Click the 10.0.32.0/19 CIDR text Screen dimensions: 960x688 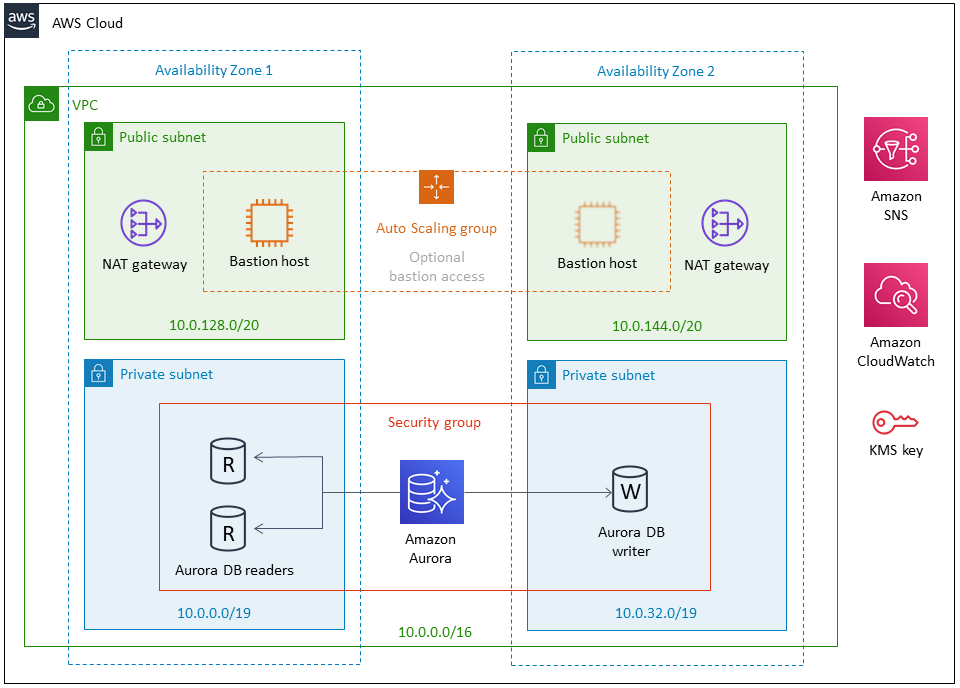(656, 613)
